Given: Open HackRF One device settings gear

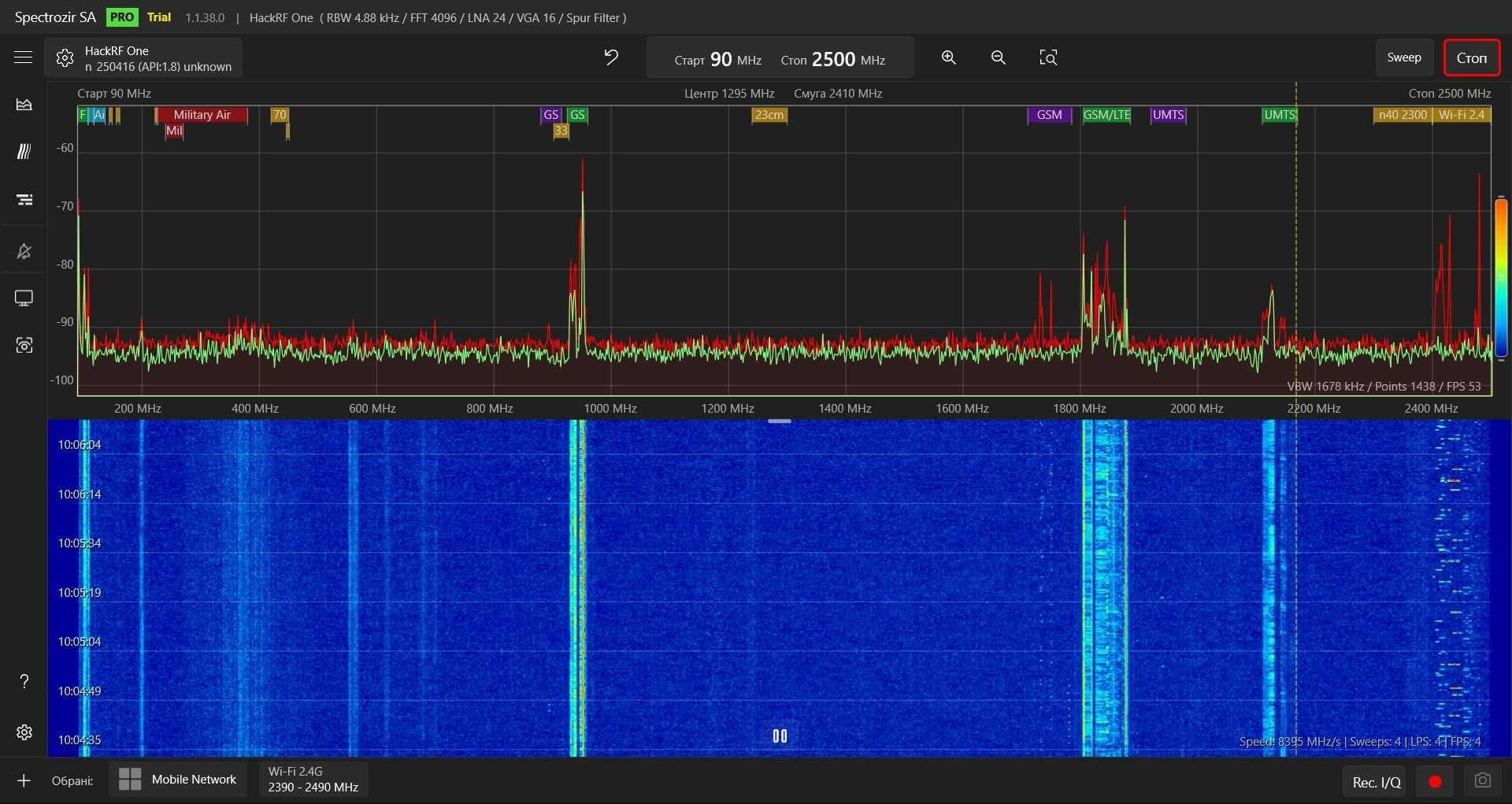Looking at the screenshot, I should tap(65, 58).
